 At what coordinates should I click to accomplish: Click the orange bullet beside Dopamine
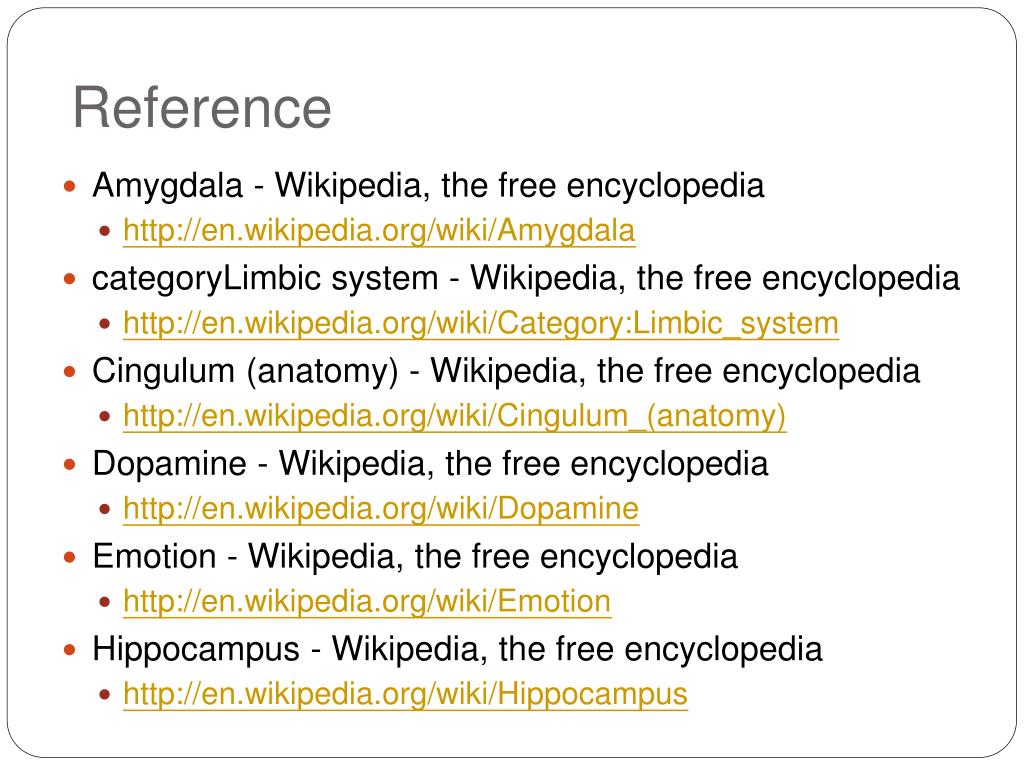71,466
